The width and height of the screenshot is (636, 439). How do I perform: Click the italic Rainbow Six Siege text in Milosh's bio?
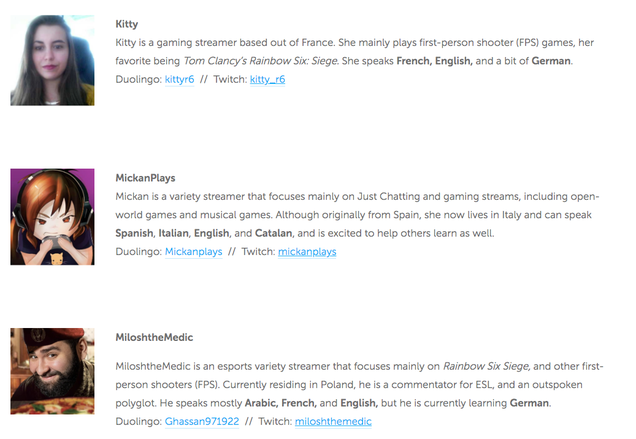pos(486,366)
